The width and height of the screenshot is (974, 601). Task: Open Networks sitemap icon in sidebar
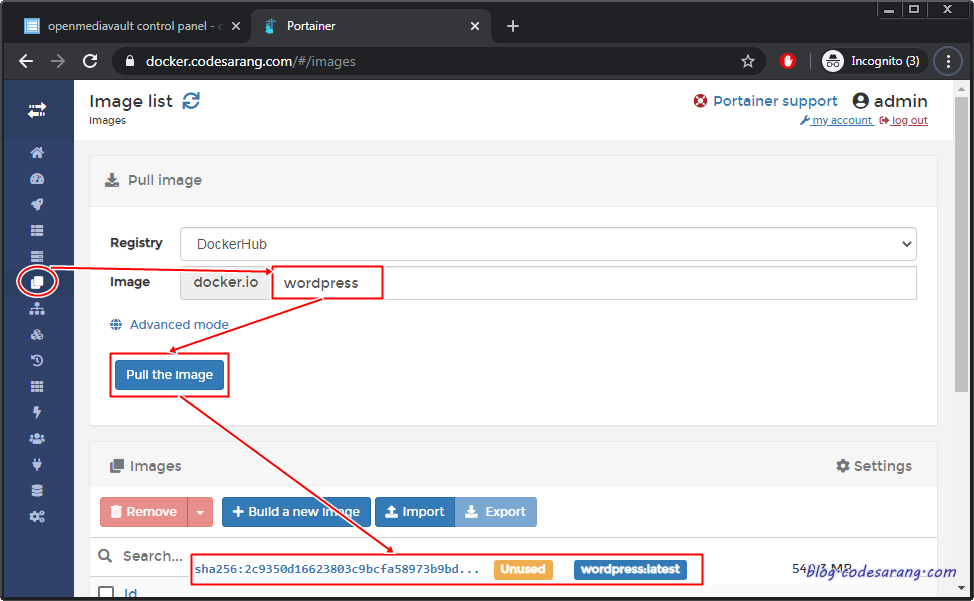[37, 309]
